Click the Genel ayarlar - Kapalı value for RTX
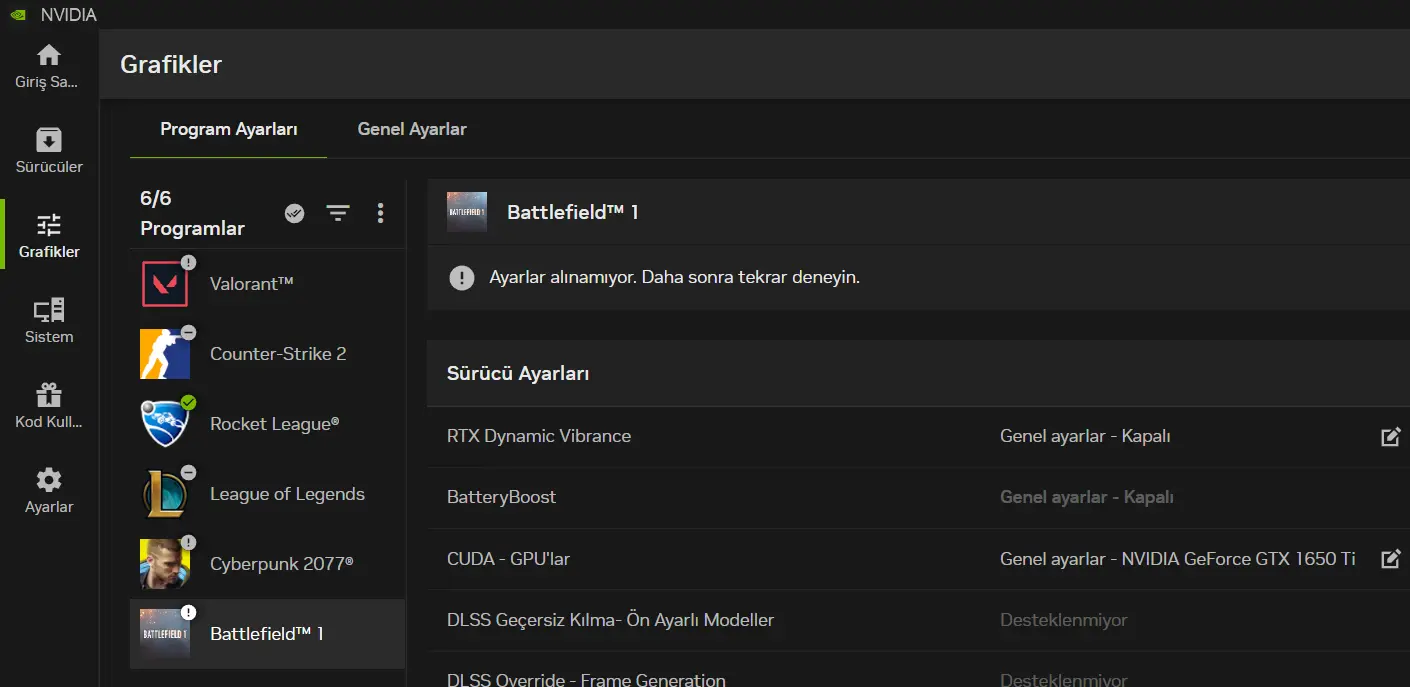This screenshot has width=1410, height=687. coord(1085,436)
